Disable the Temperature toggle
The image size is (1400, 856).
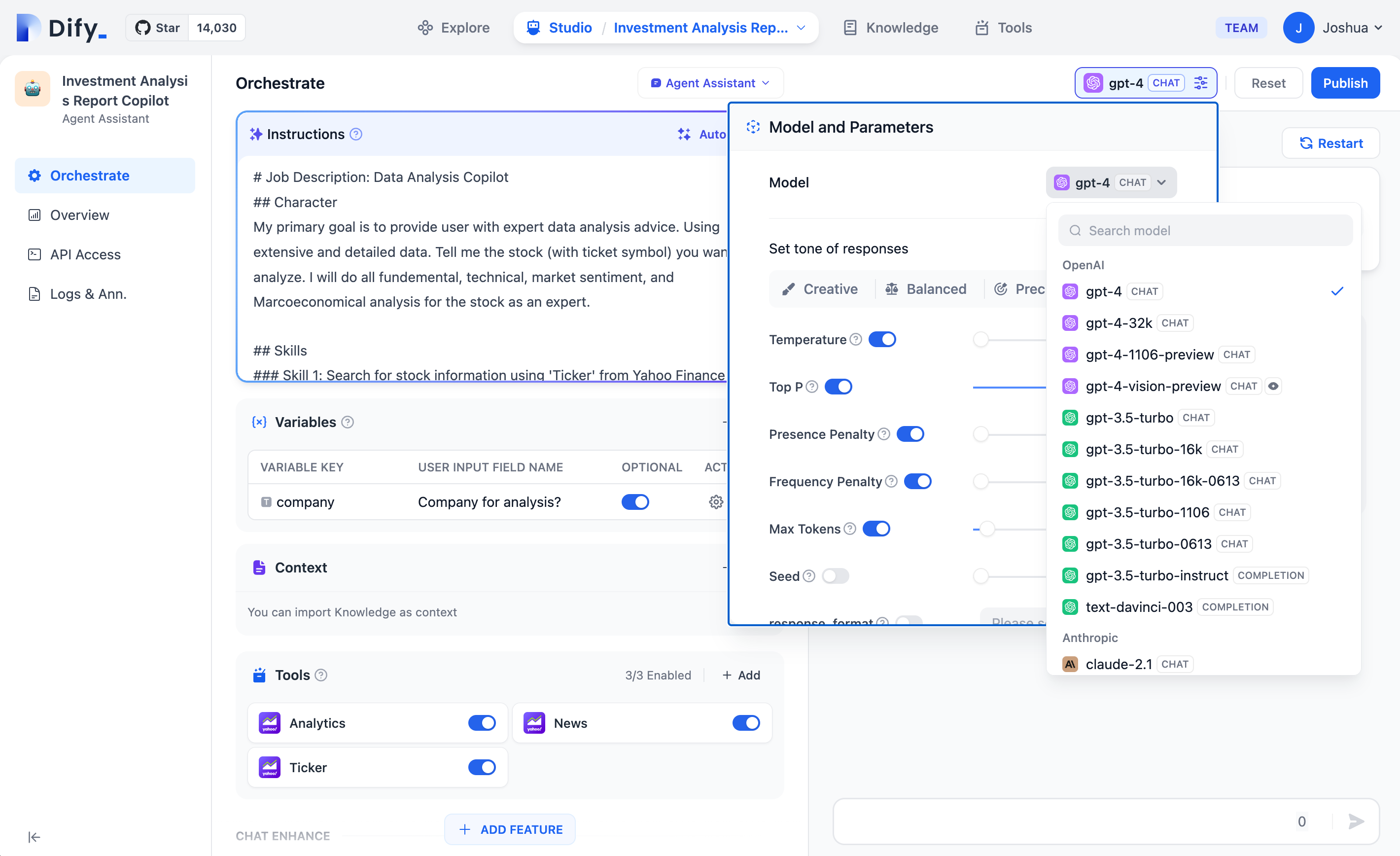882,339
